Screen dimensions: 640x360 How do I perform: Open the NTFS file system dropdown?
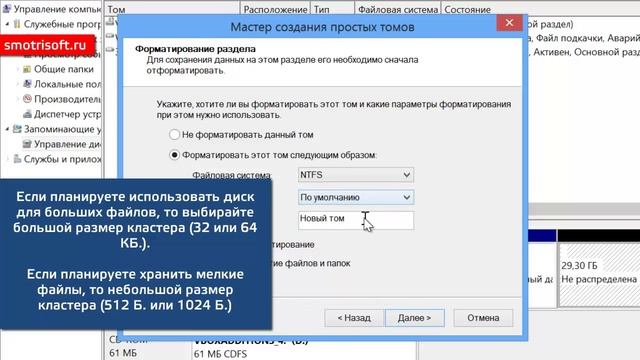click(x=356, y=175)
